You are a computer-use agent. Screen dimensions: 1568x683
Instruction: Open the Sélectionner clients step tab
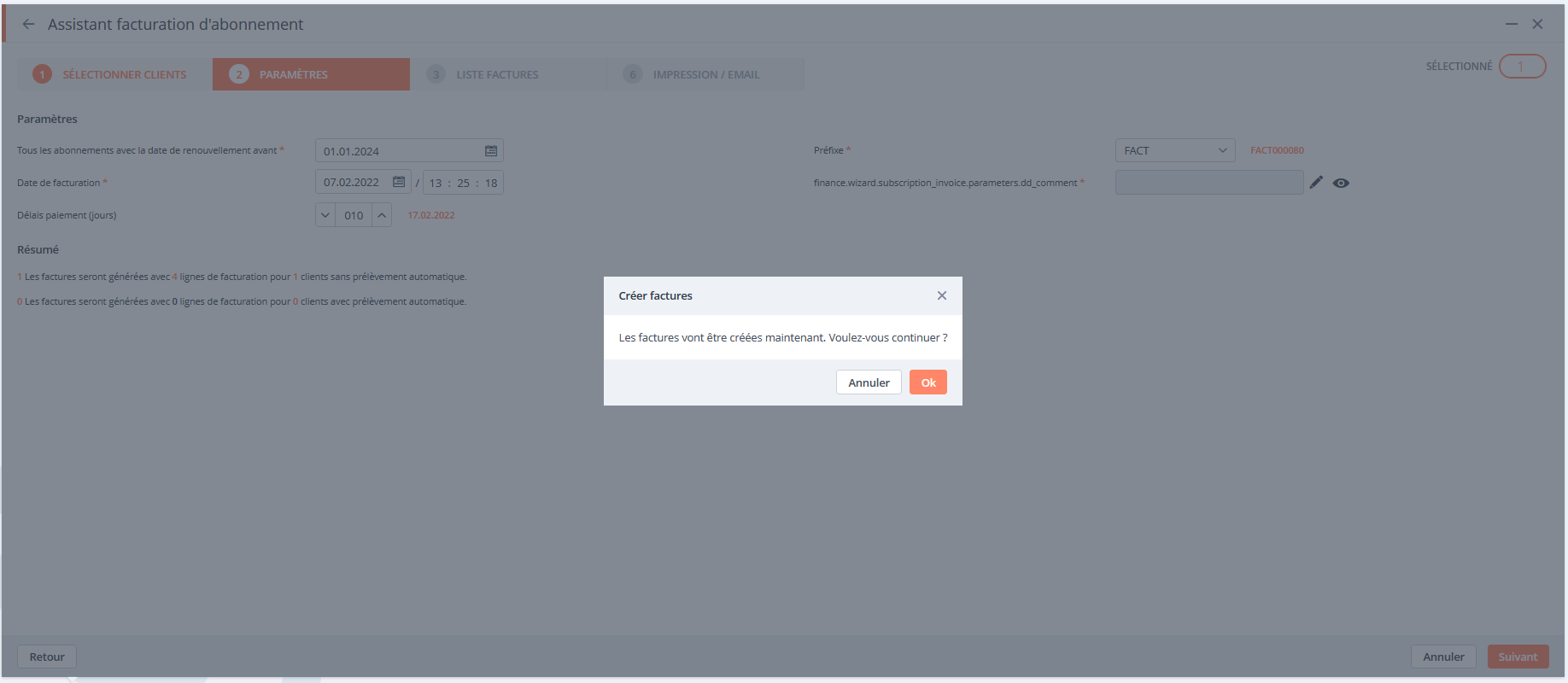114,74
